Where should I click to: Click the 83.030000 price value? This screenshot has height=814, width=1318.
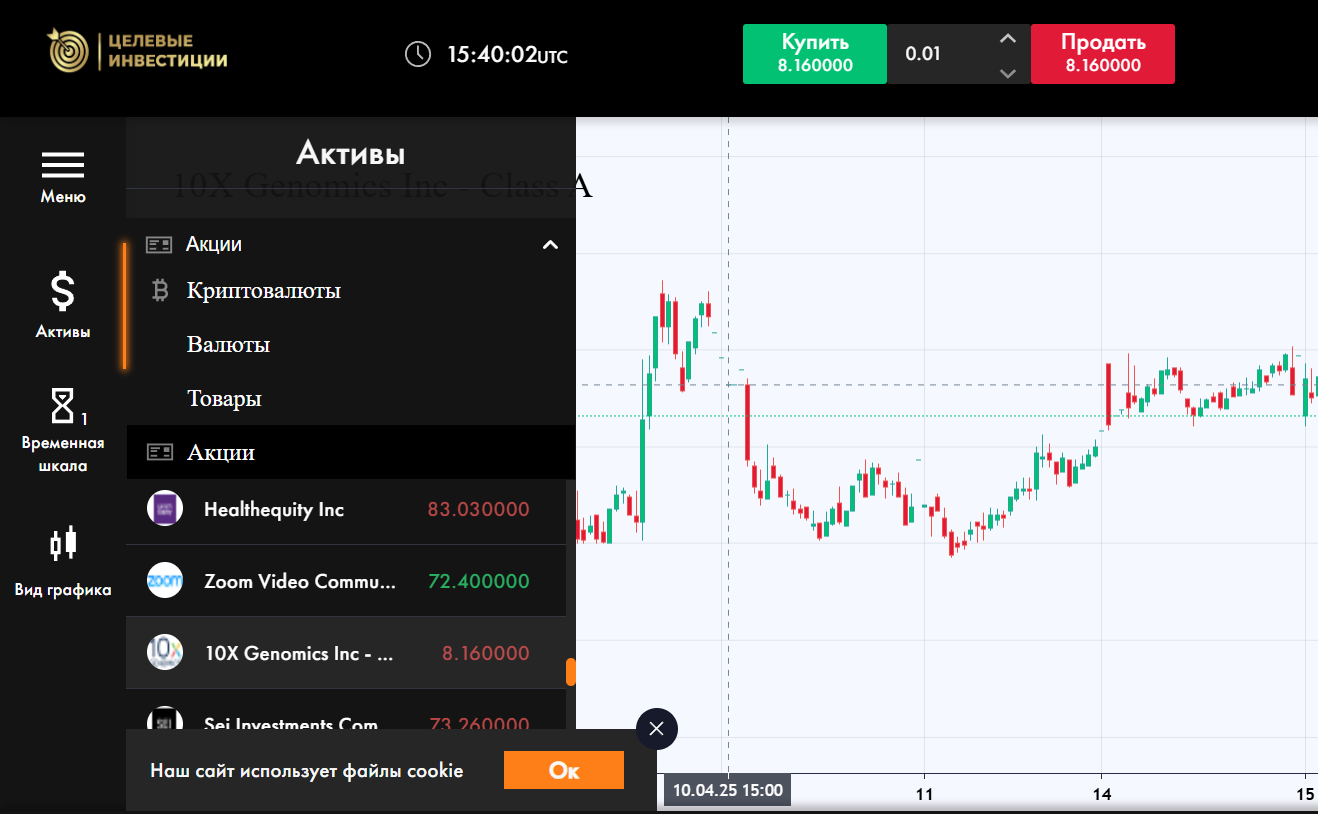478,509
